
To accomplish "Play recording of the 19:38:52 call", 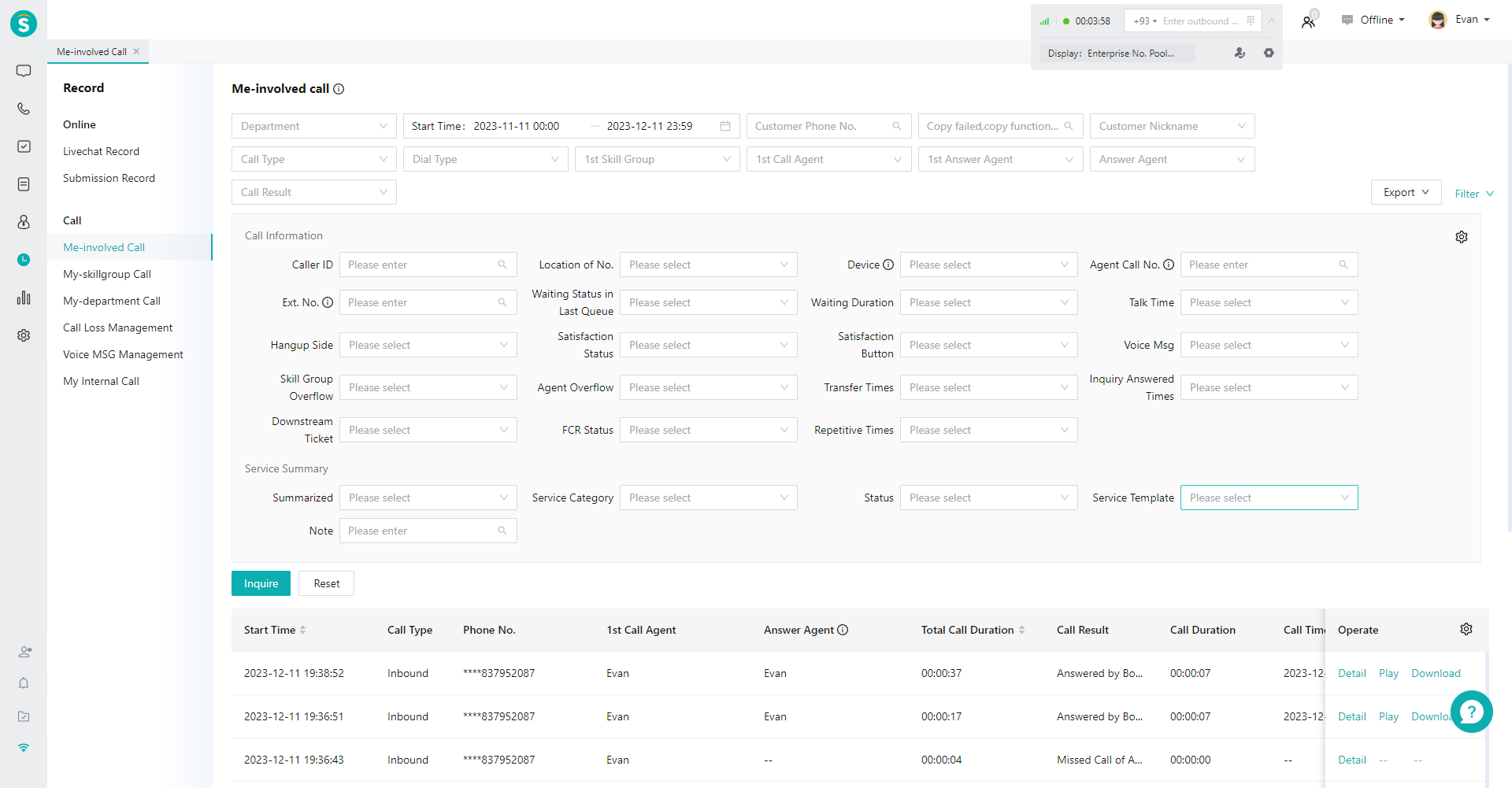I will [1388, 673].
